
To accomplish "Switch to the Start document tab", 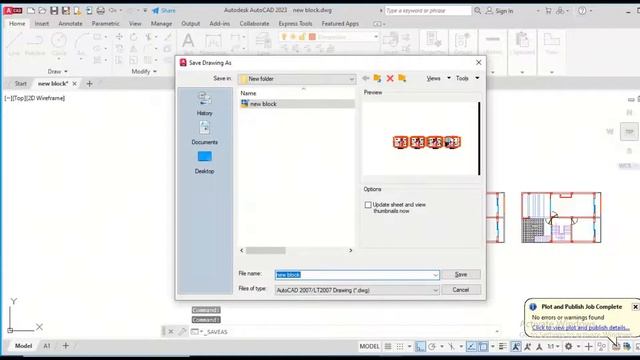I will pyautogui.click(x=20, y=84).
